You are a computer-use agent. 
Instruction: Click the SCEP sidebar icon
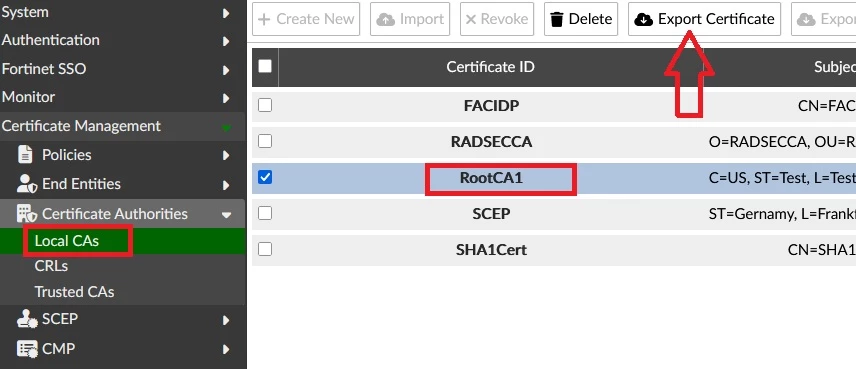coord(27,319)
